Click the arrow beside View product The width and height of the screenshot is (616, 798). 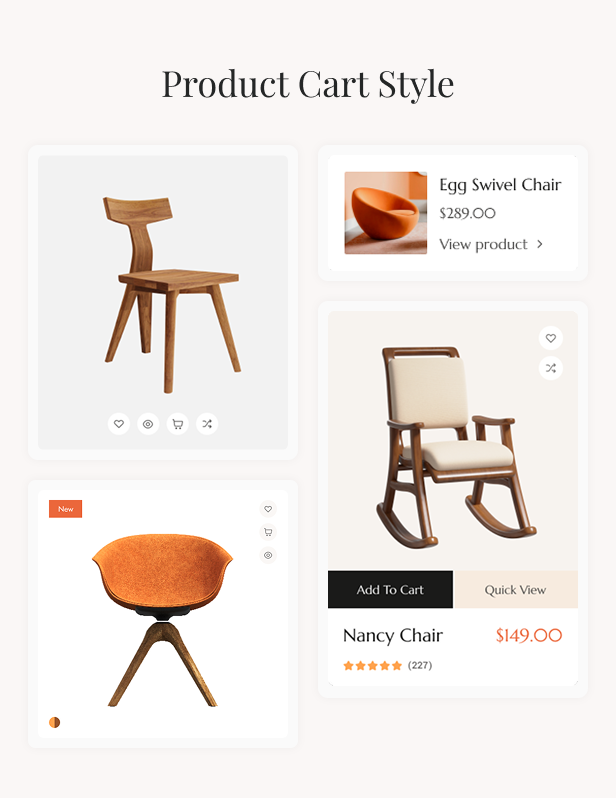tap(540, 244)
